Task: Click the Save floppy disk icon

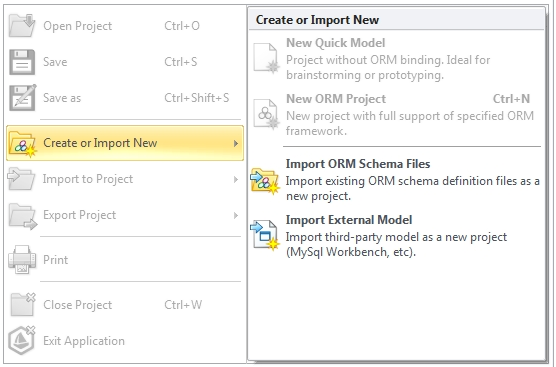Action: click(x=22, y=62)
